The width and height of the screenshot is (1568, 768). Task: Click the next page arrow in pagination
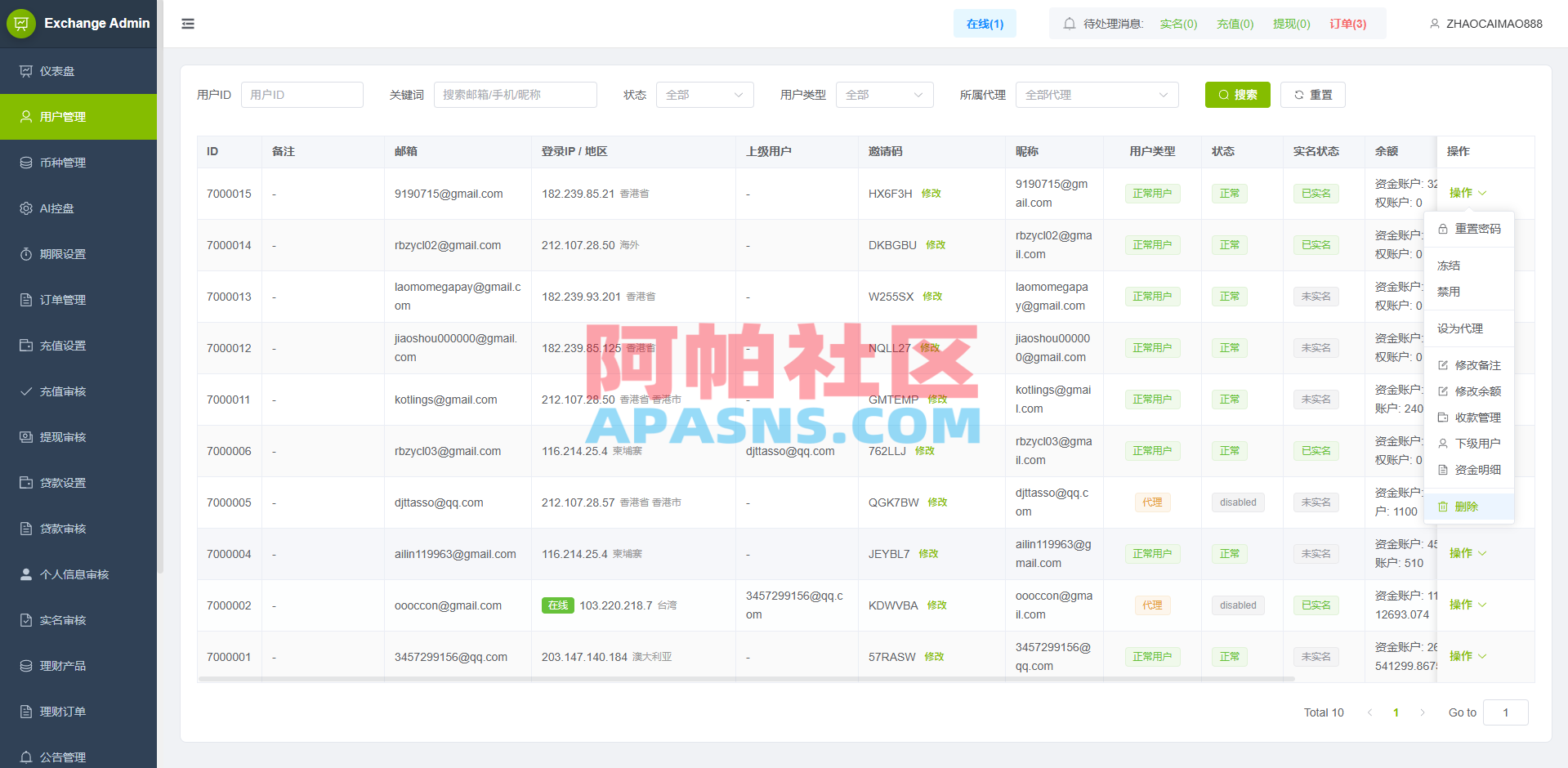pos(1422,712)
